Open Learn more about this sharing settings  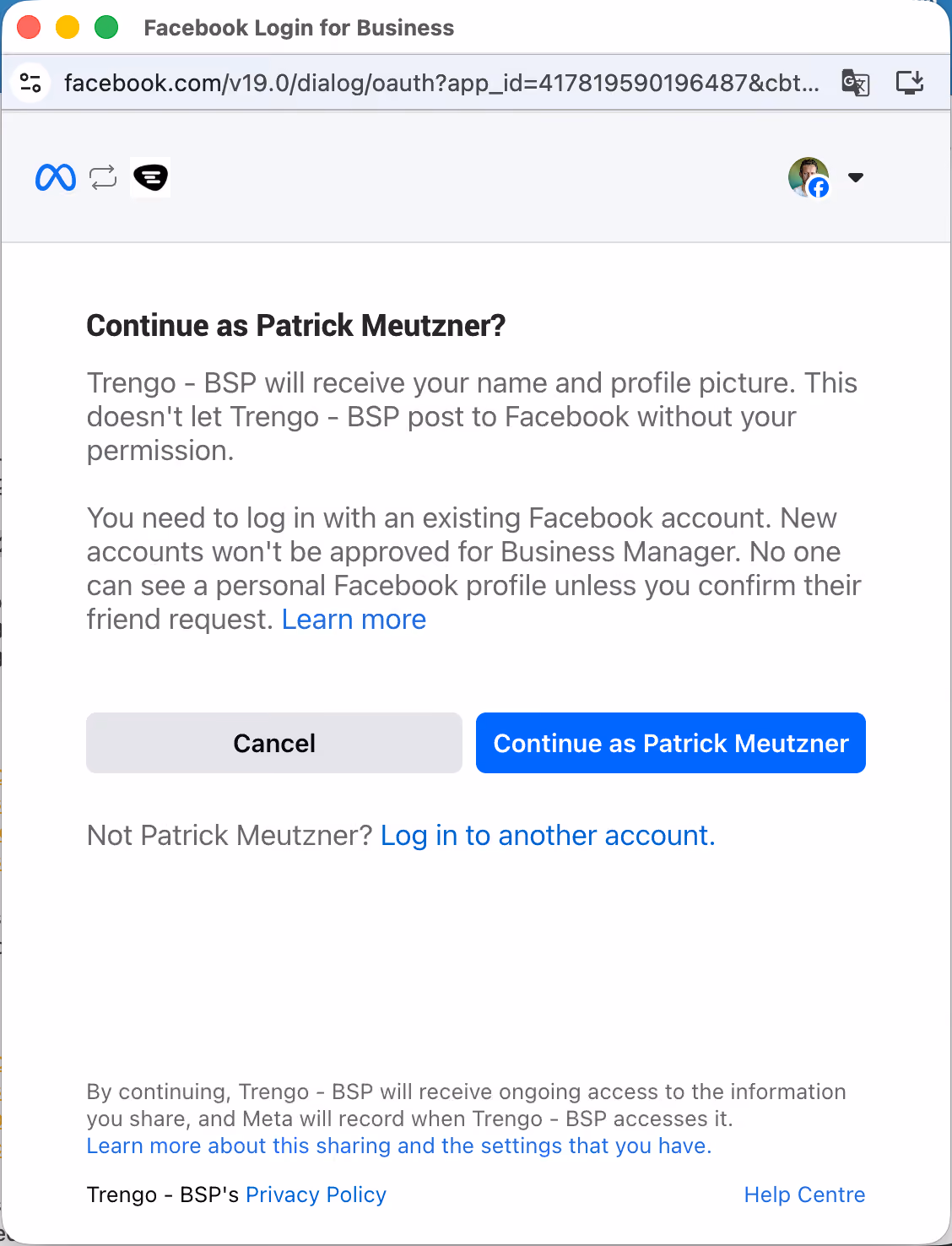click(399, 1146)
